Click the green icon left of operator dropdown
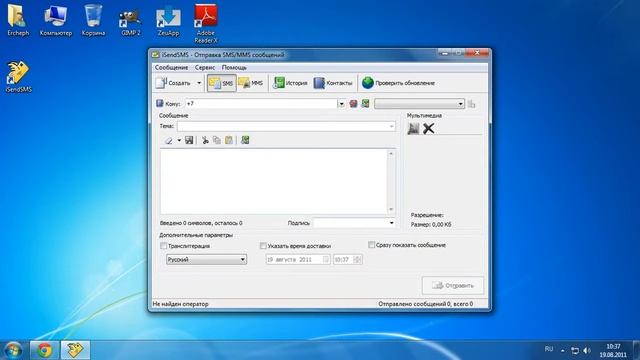The height and width of the screenshot is (360, 640). [x=365, y=104]
